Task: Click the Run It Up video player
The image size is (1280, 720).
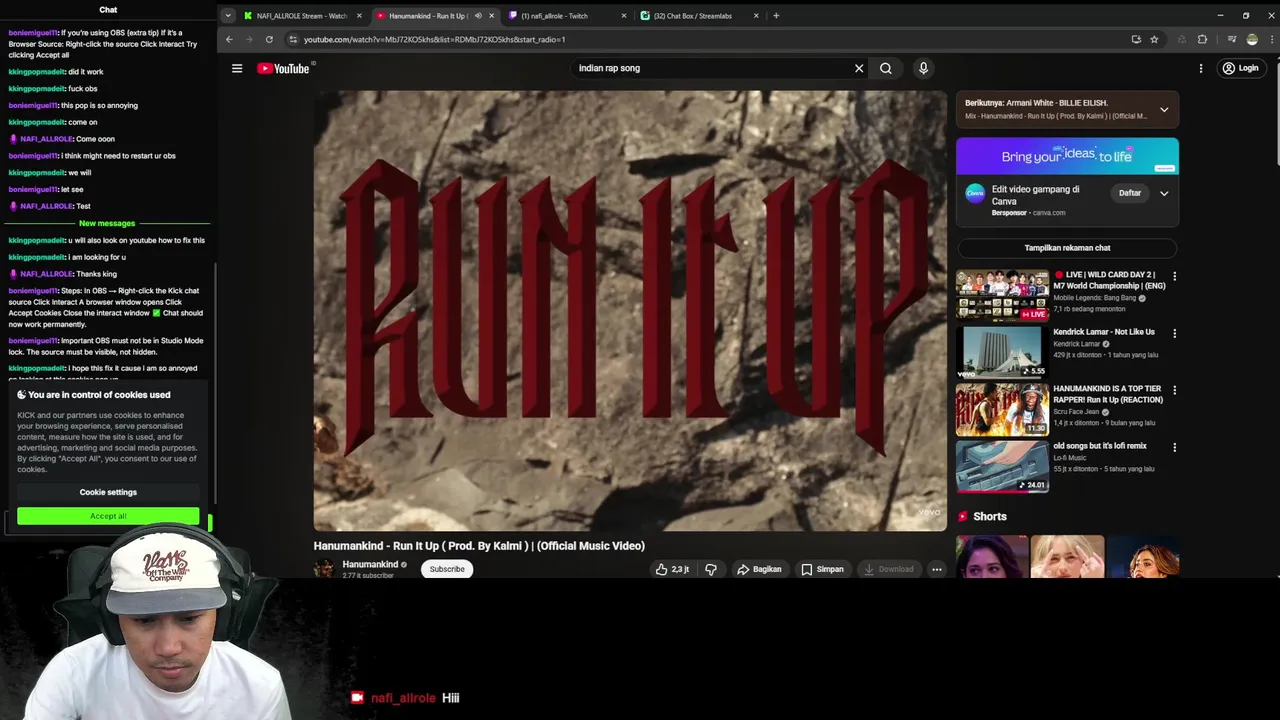Action: click(x=630, y=310)
